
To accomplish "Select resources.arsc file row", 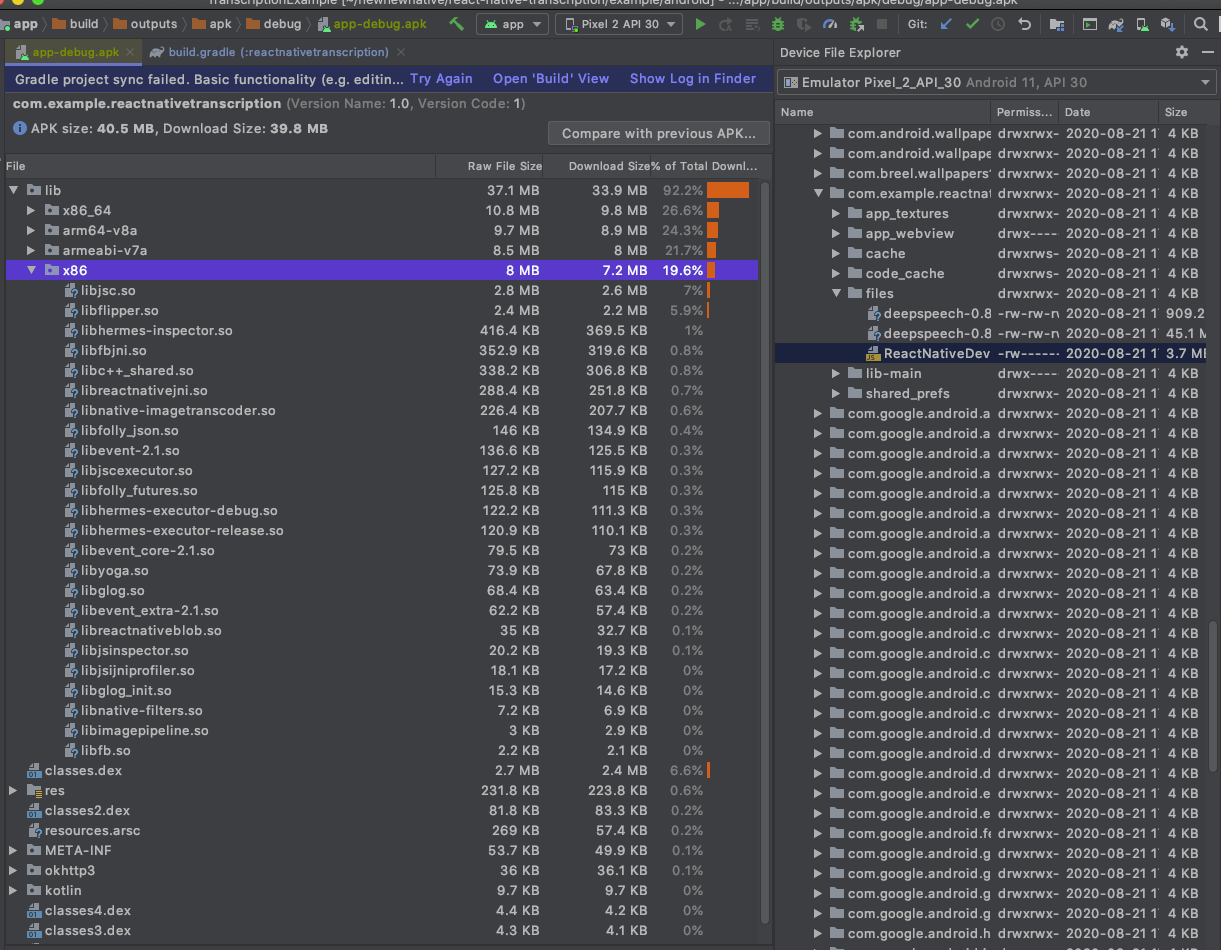I will [381, 830].
